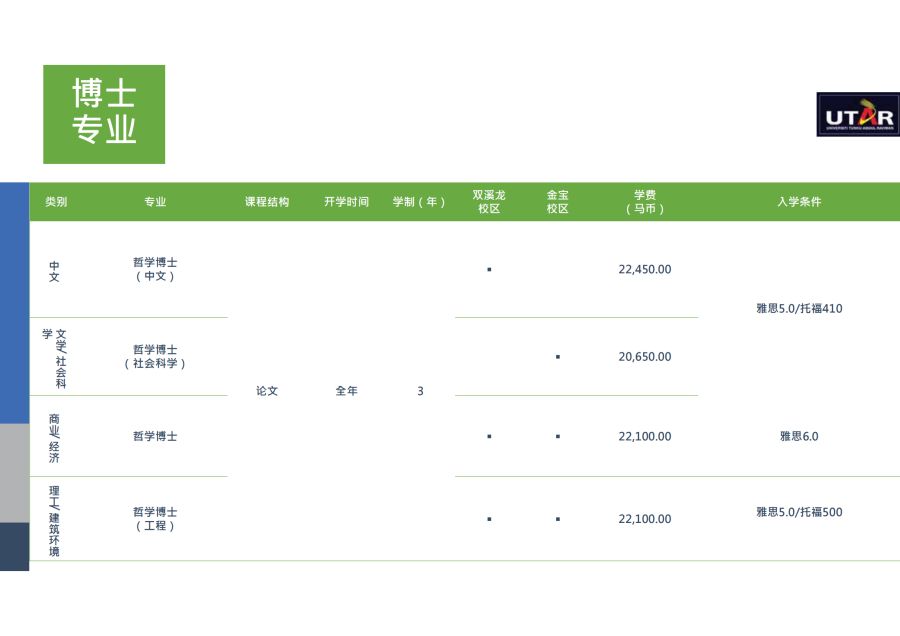Click the blue category sidebar color block
The height and width of the screenshot is (636, 900).
(14, 302)
